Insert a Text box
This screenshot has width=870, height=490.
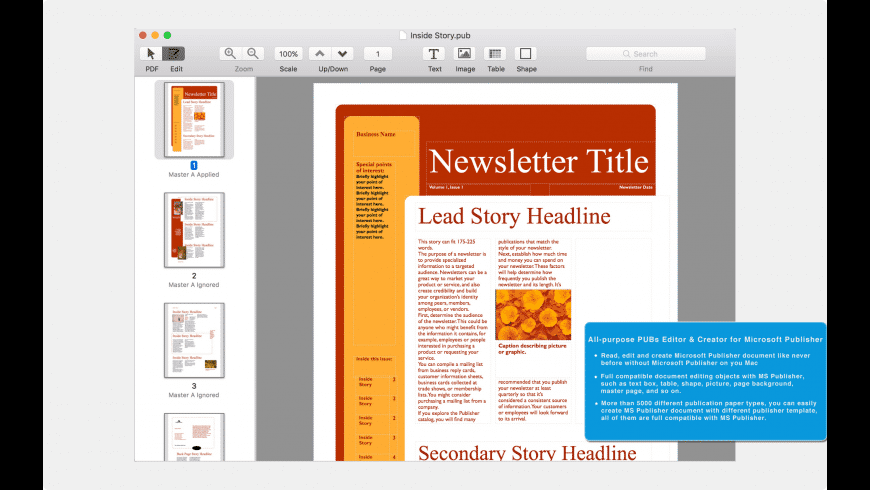click(434, 54)
